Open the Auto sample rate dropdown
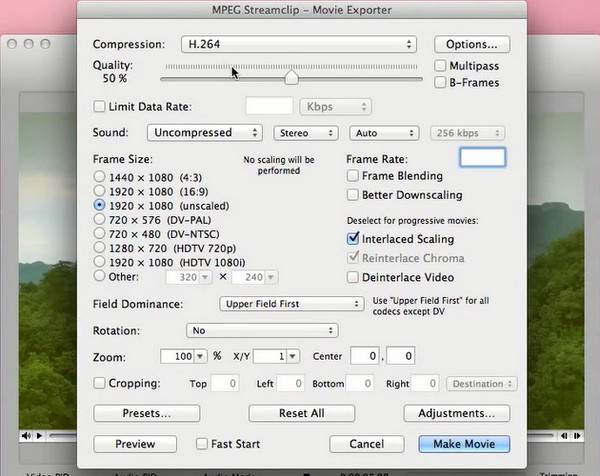600x476 pixels. (384, 133)
